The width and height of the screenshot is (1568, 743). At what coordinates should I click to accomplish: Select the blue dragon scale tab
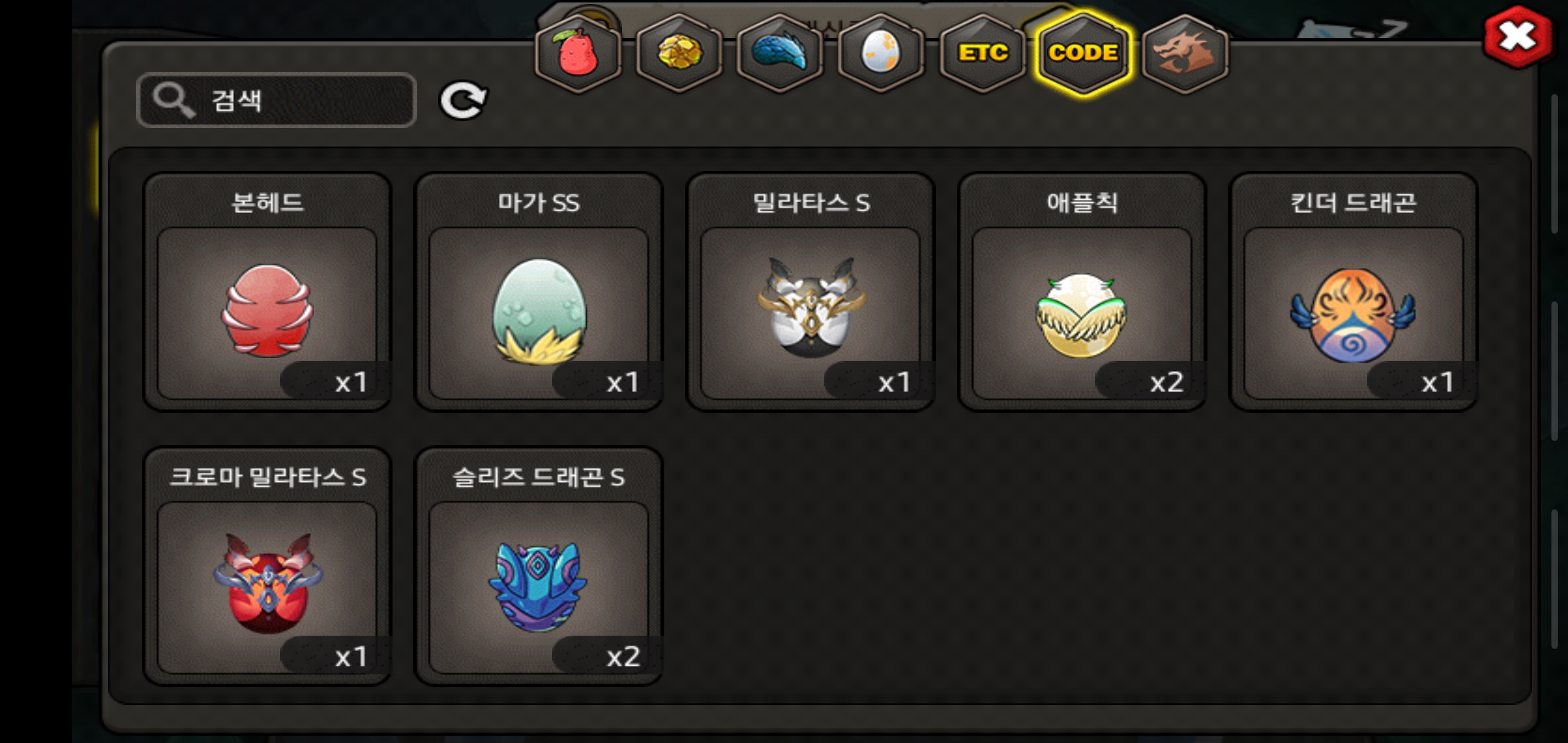[780, 54]
